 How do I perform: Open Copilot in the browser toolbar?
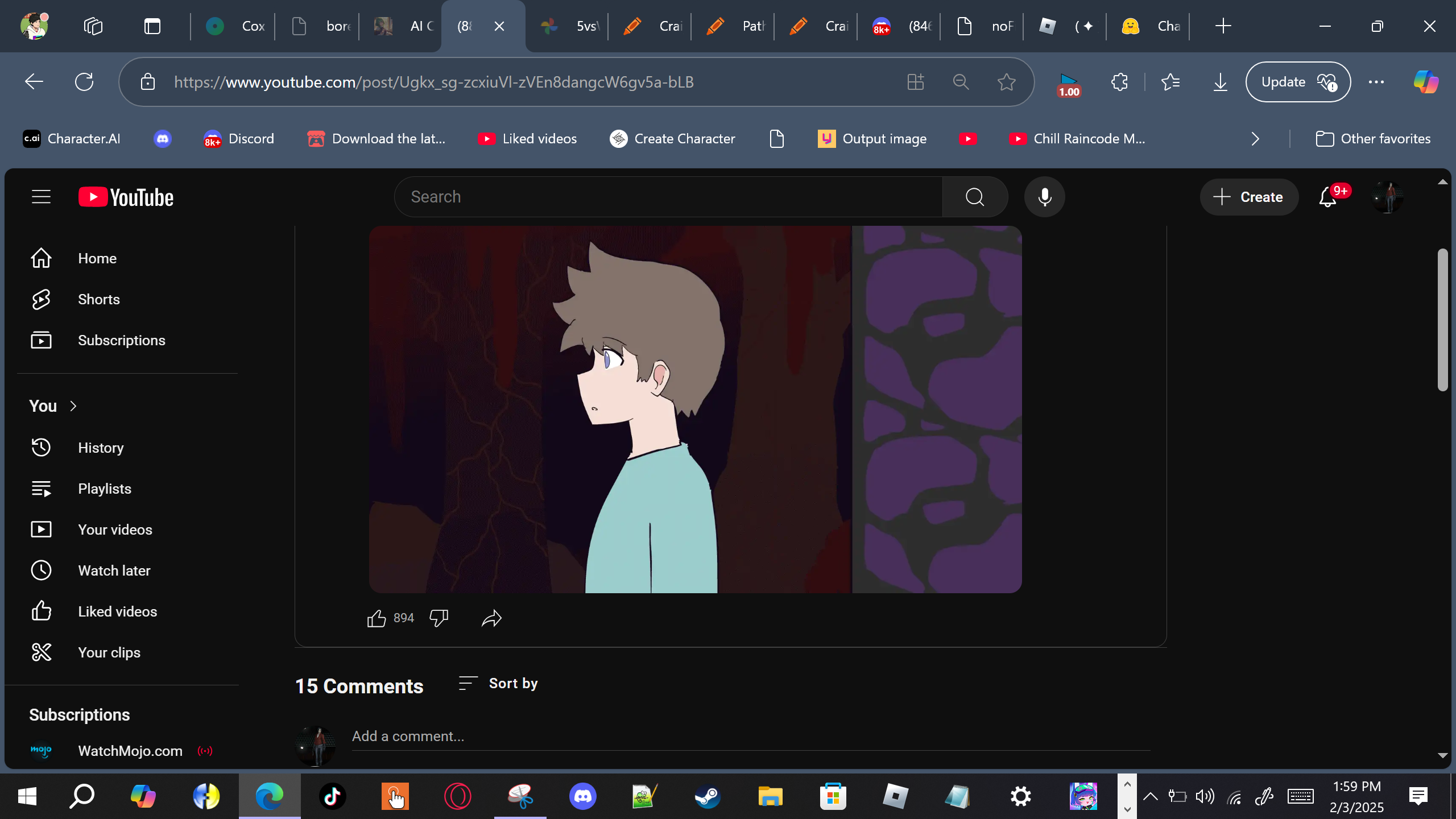1426,82
